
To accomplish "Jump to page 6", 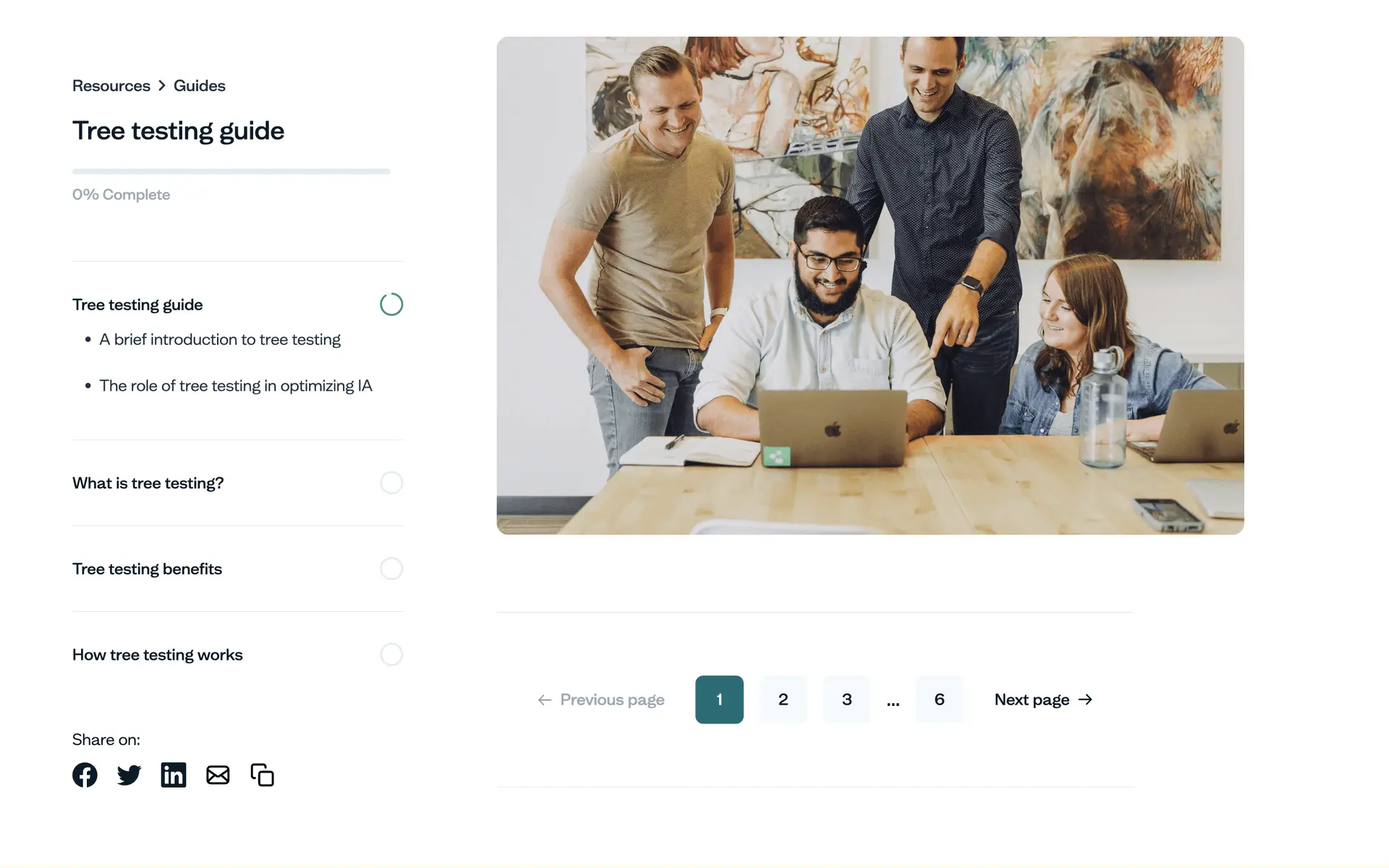I will [939, 699].
